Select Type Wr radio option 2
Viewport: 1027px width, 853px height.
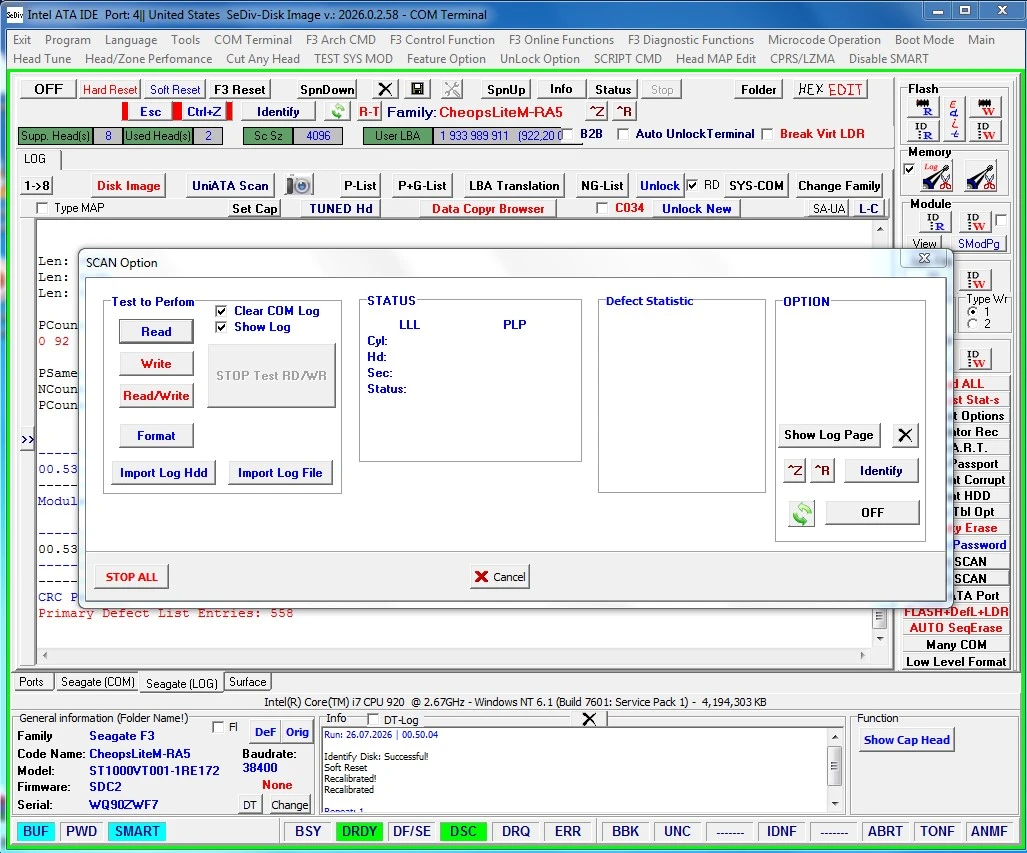coord(973,324)
